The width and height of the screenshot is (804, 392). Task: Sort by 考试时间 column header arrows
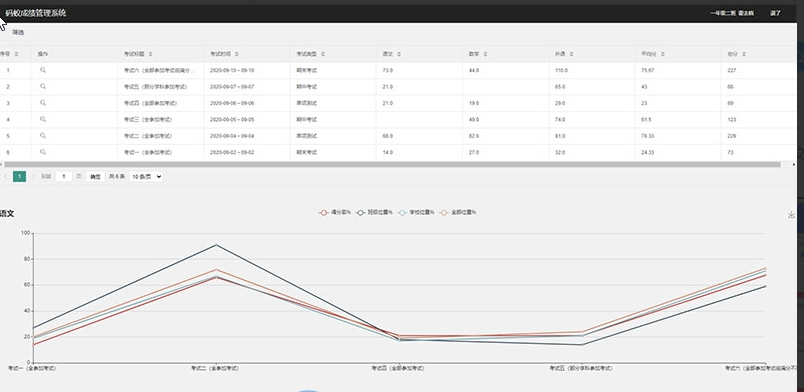point(236,54)
